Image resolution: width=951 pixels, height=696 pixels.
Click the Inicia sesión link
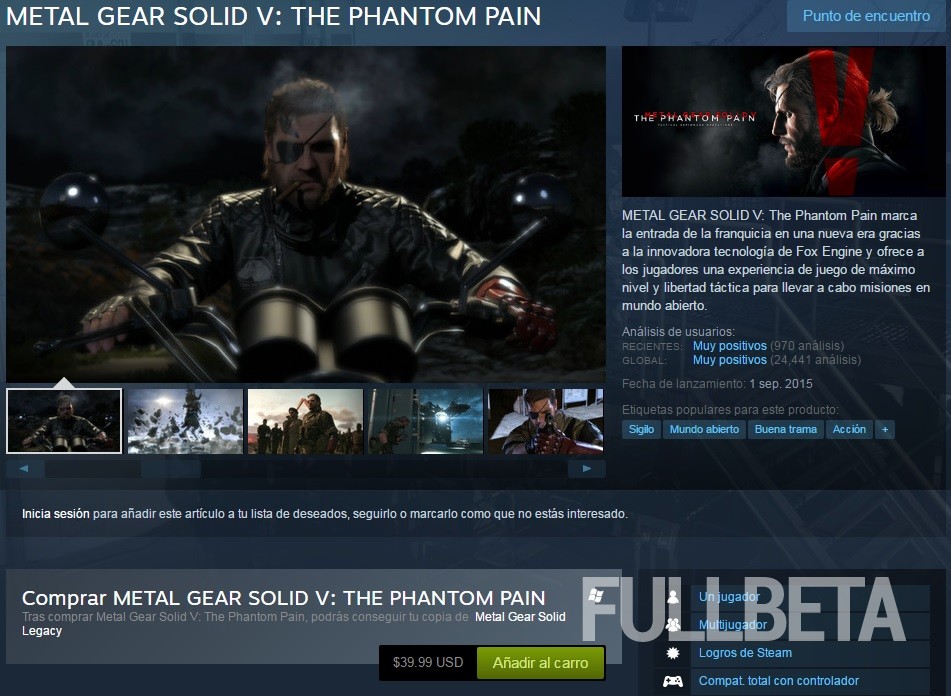click(56, 514)
